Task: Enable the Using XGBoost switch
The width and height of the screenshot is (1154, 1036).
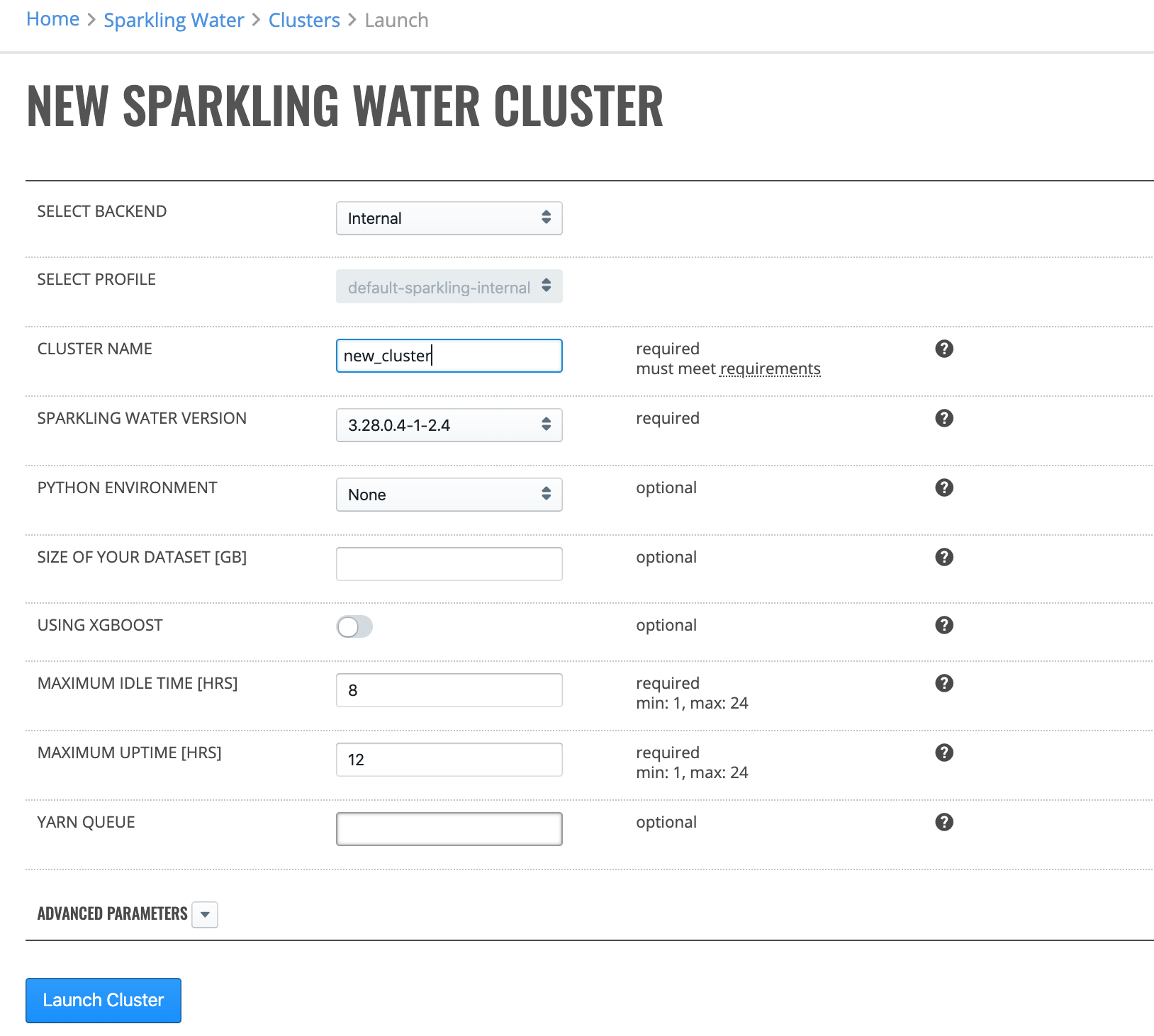Action: click(x=354, y=626)
